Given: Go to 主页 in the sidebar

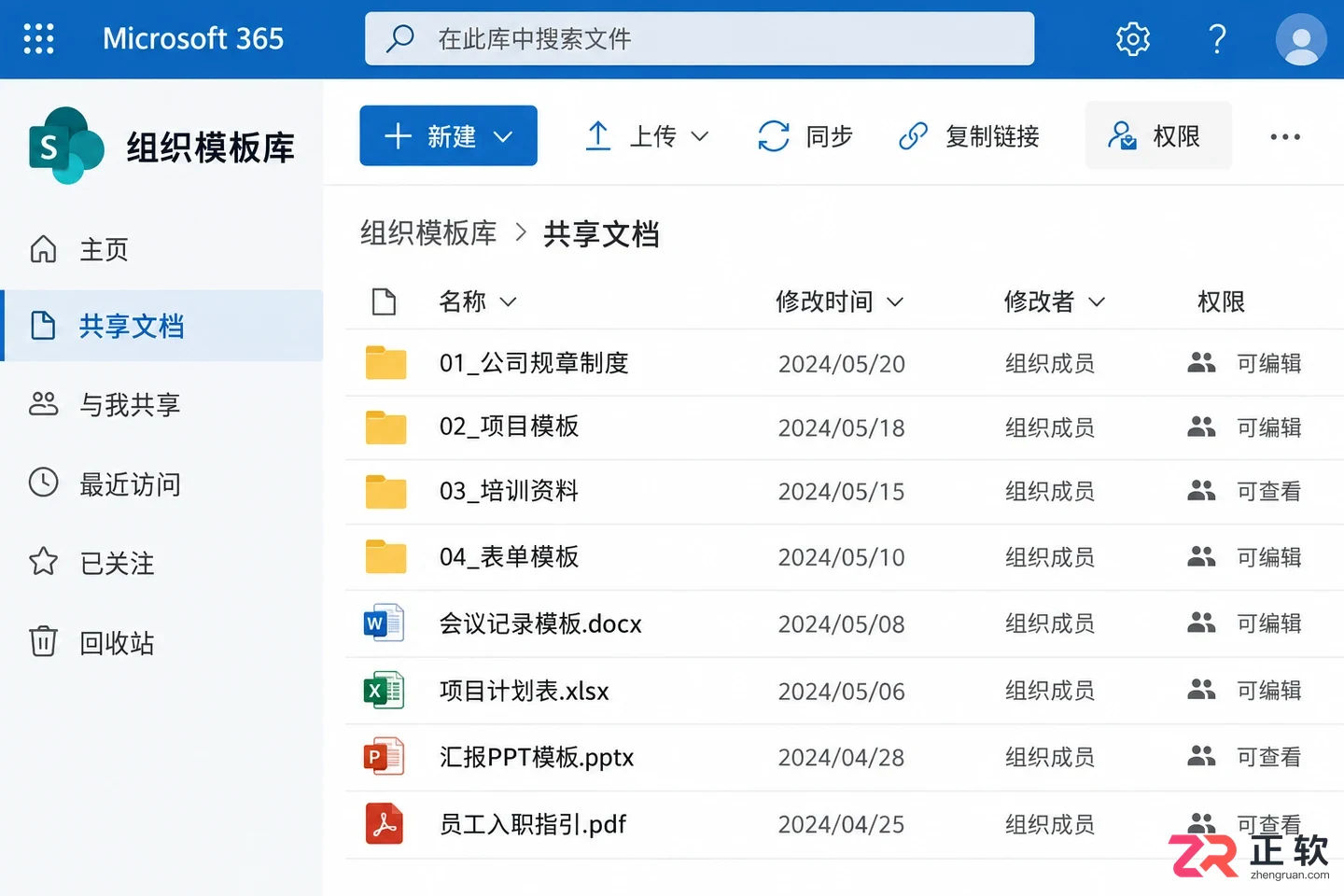Looking at the screenshot, I should point(163,249).
